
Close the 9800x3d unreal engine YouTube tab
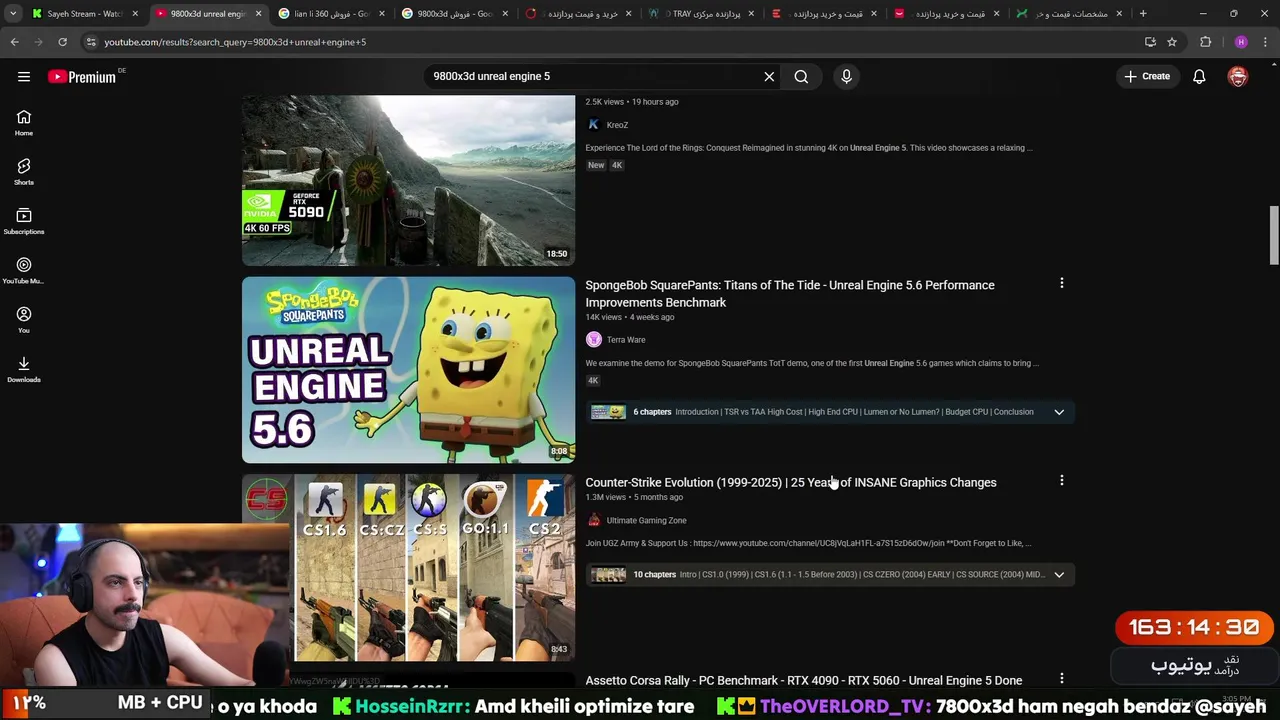258,14
